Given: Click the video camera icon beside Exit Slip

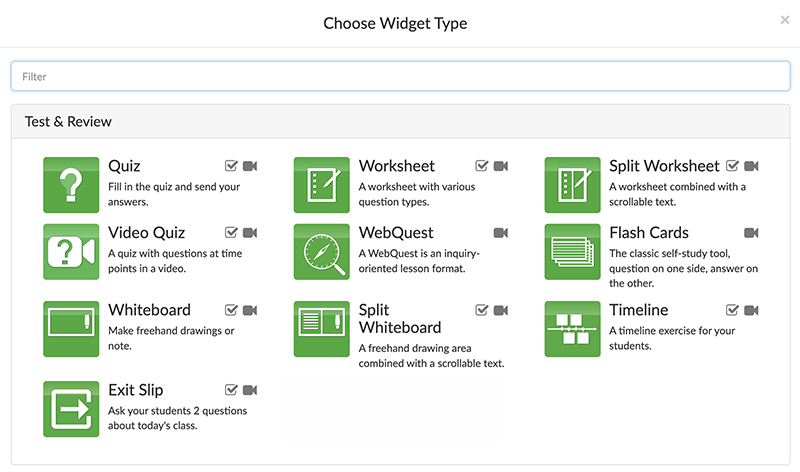Looking at the screenshot, I should pos(250,390).
